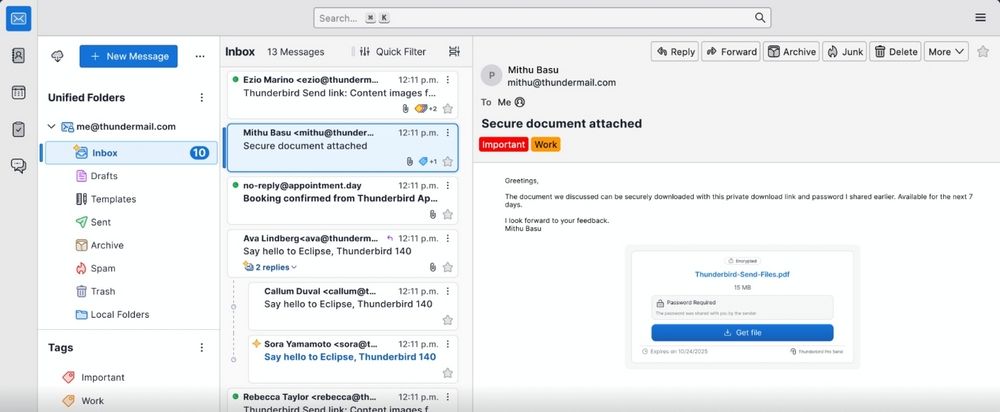Click tag icon on Mithu Basu message
This screenshot has height=412, width=1000.
423,162
